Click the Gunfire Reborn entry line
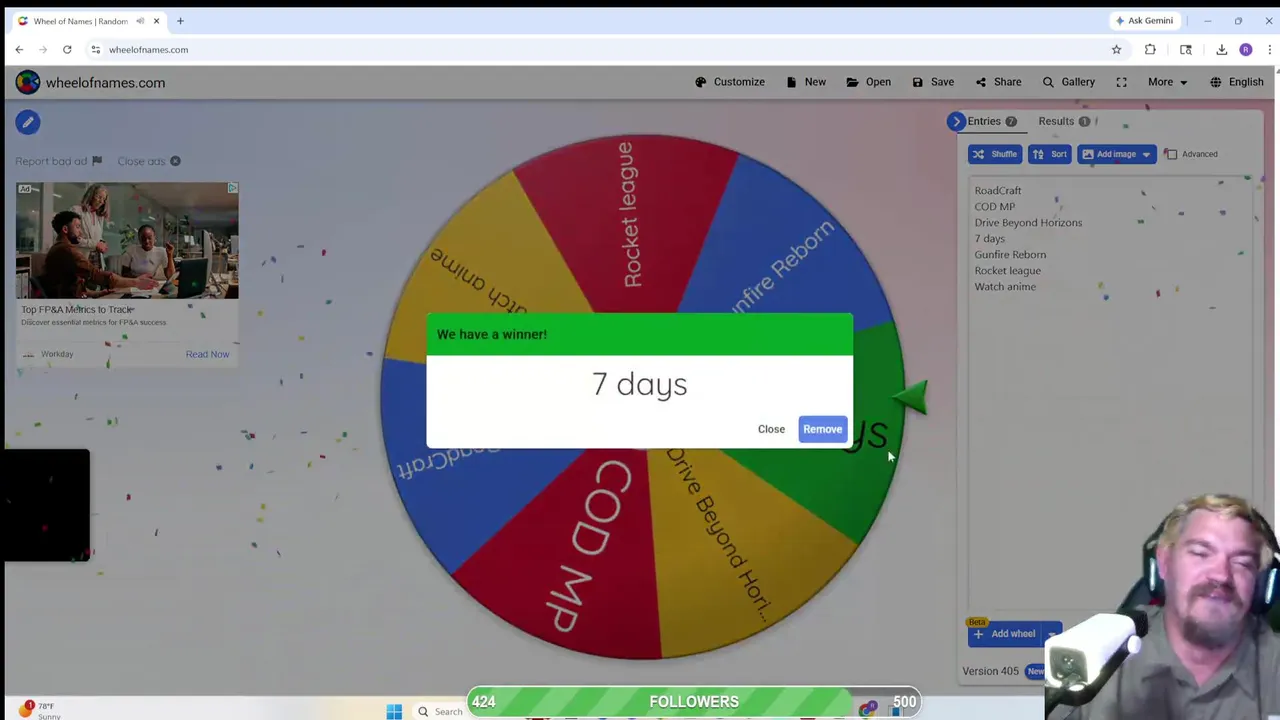The image size is (1280, 720). 1010,254
